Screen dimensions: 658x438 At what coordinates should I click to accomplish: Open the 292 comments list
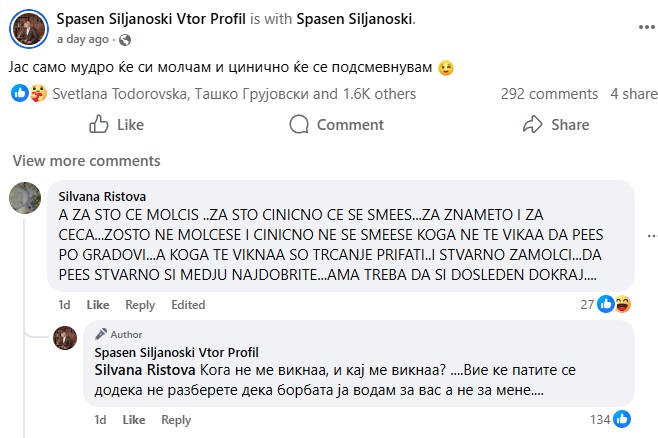(549, 94)
